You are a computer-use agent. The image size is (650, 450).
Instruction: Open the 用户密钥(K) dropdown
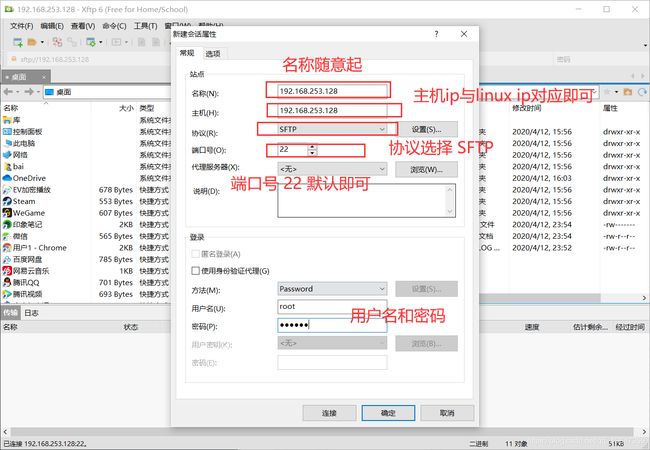332,343
